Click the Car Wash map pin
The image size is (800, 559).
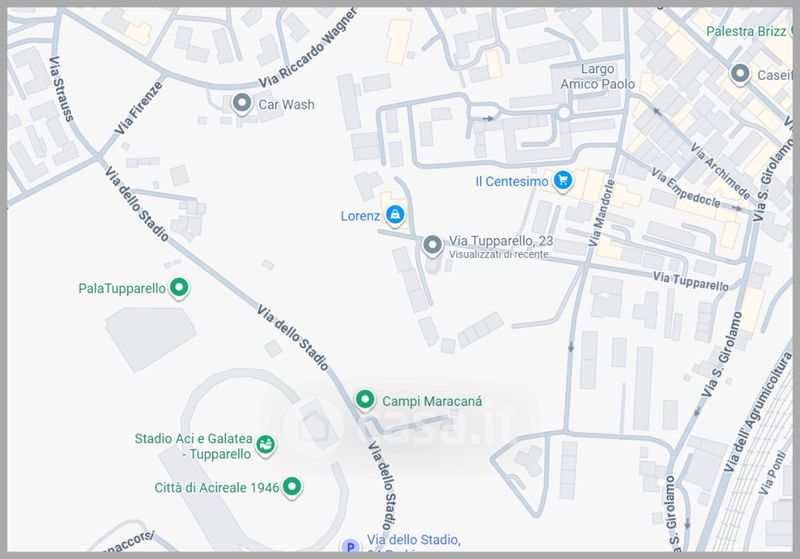click(242, 104)
